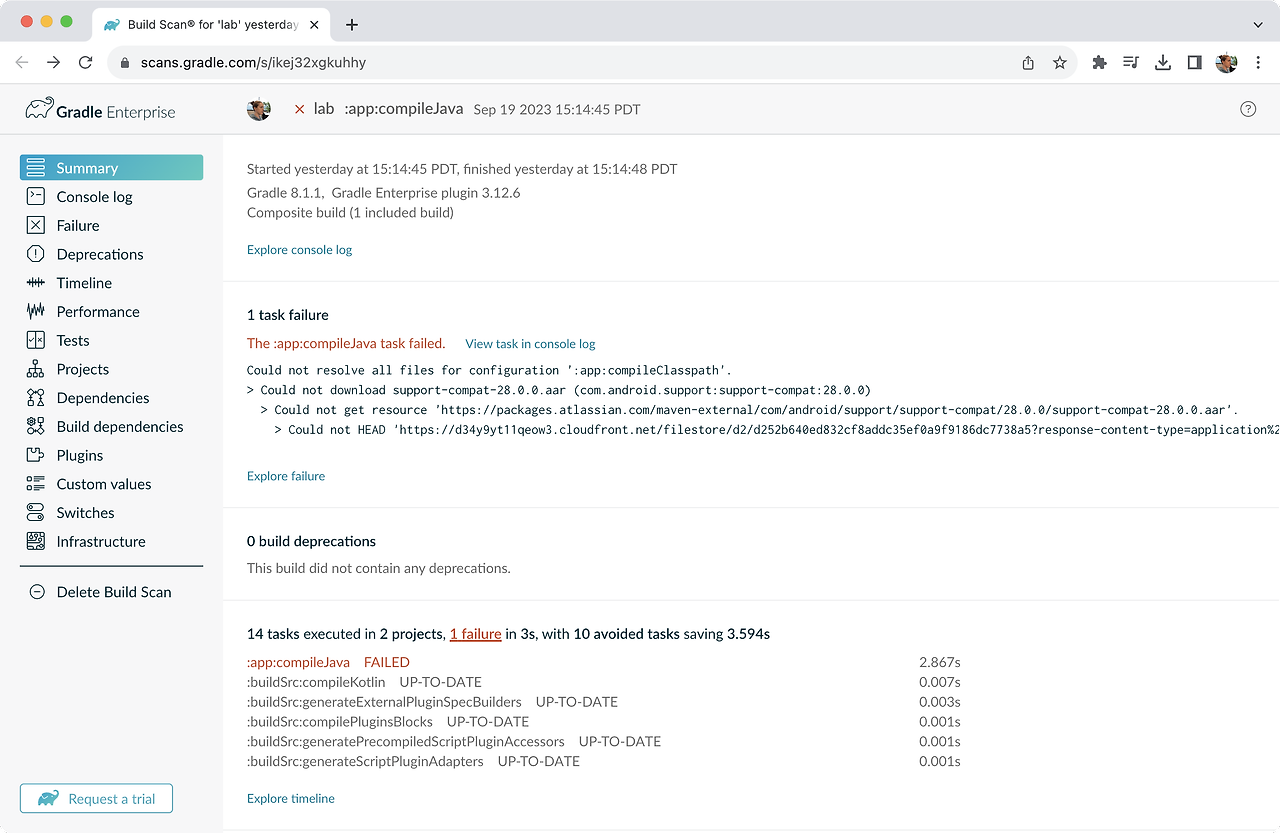Screen dimensions: 1280x833
Task: Click the '1 task failure' heading
Action: [288, 315]
